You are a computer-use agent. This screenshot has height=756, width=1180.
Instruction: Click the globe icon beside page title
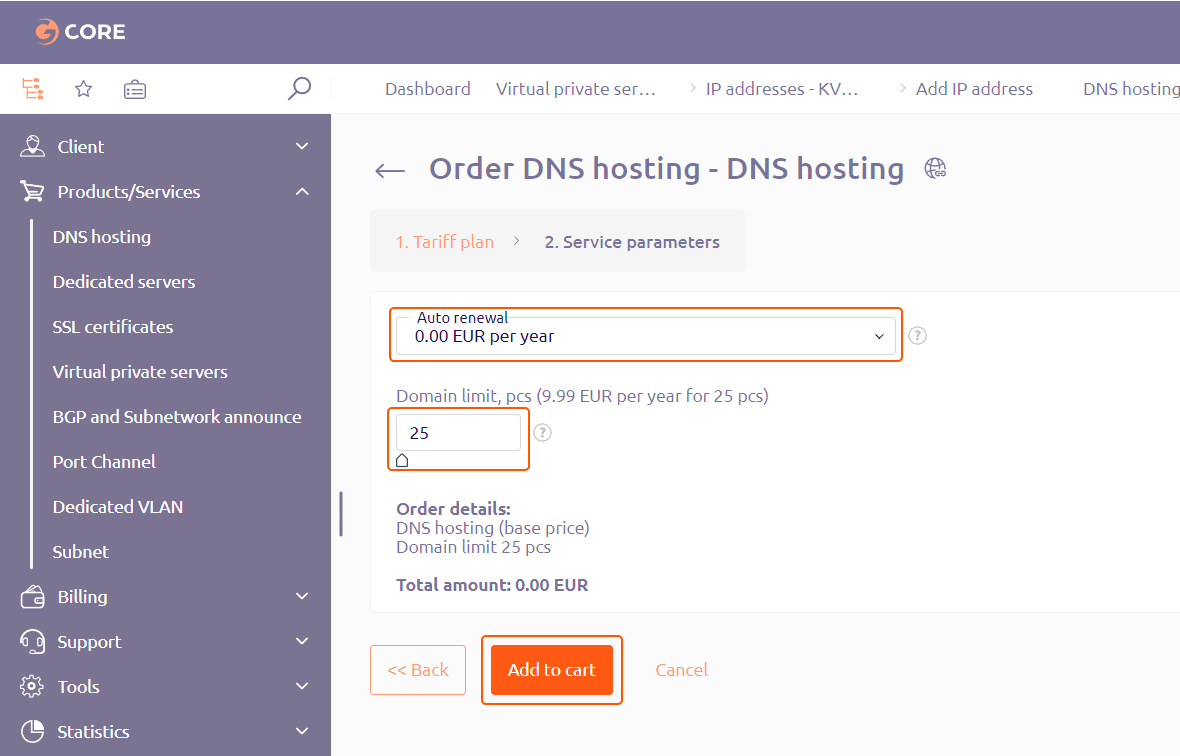coord(935,168)
